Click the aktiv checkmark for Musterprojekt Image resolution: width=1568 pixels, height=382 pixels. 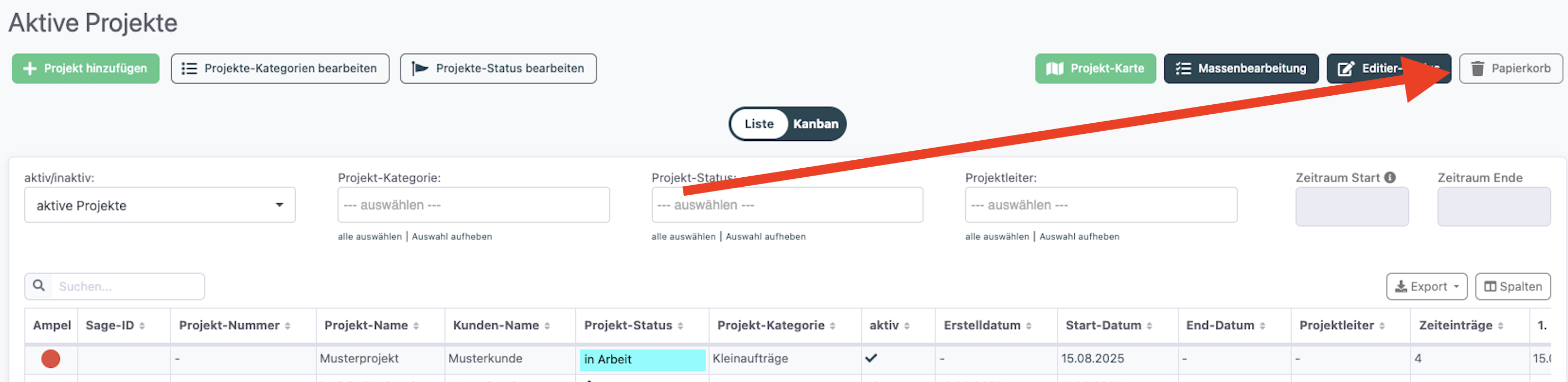pos(871,358)
